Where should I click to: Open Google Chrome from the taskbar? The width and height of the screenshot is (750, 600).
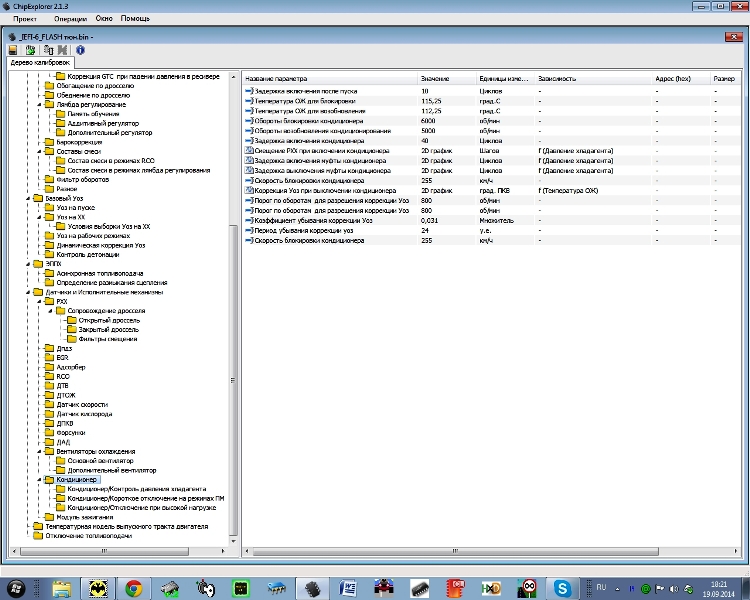click(133, 588)
